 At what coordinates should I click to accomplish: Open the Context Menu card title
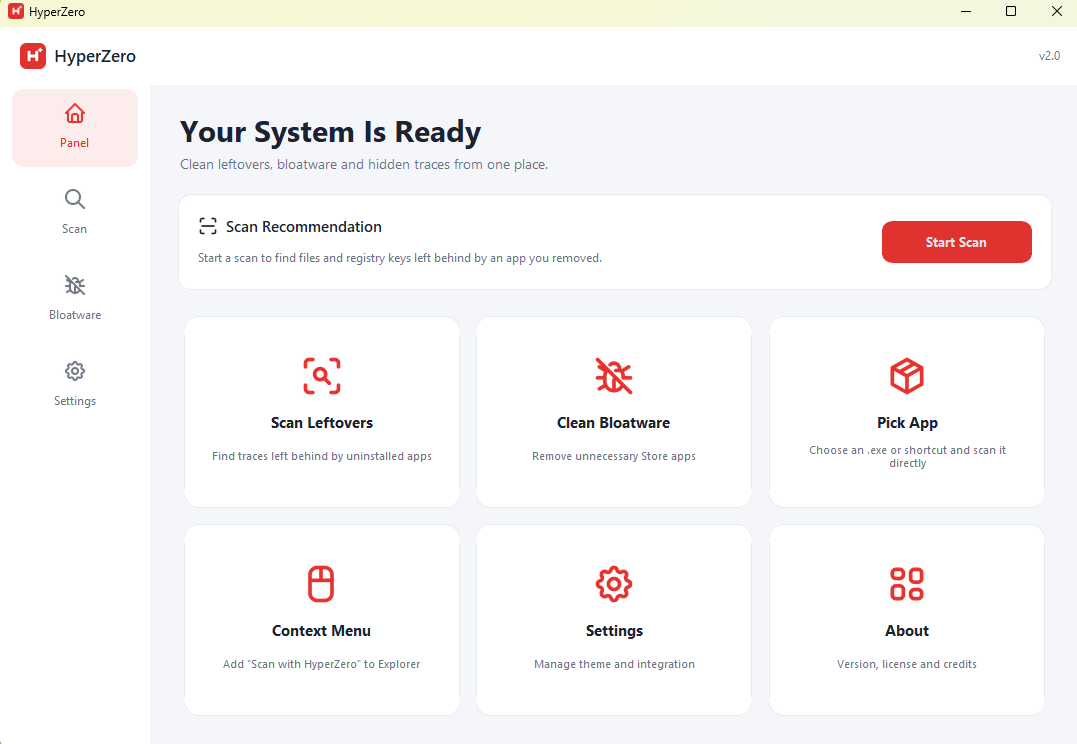tap(321, 631)
